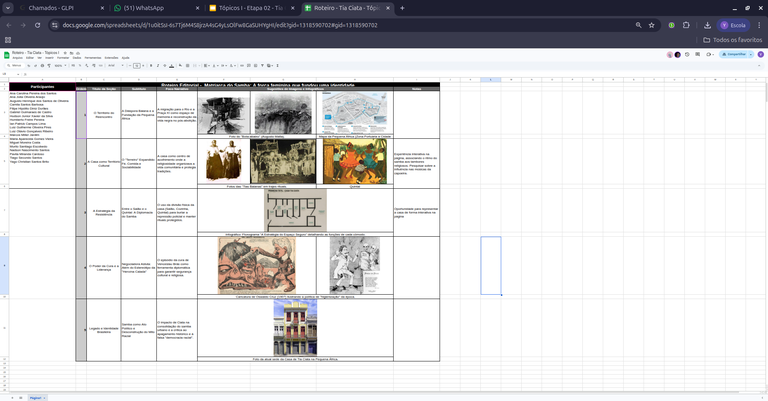Open the horizontal align dropdown

point(207,66)
